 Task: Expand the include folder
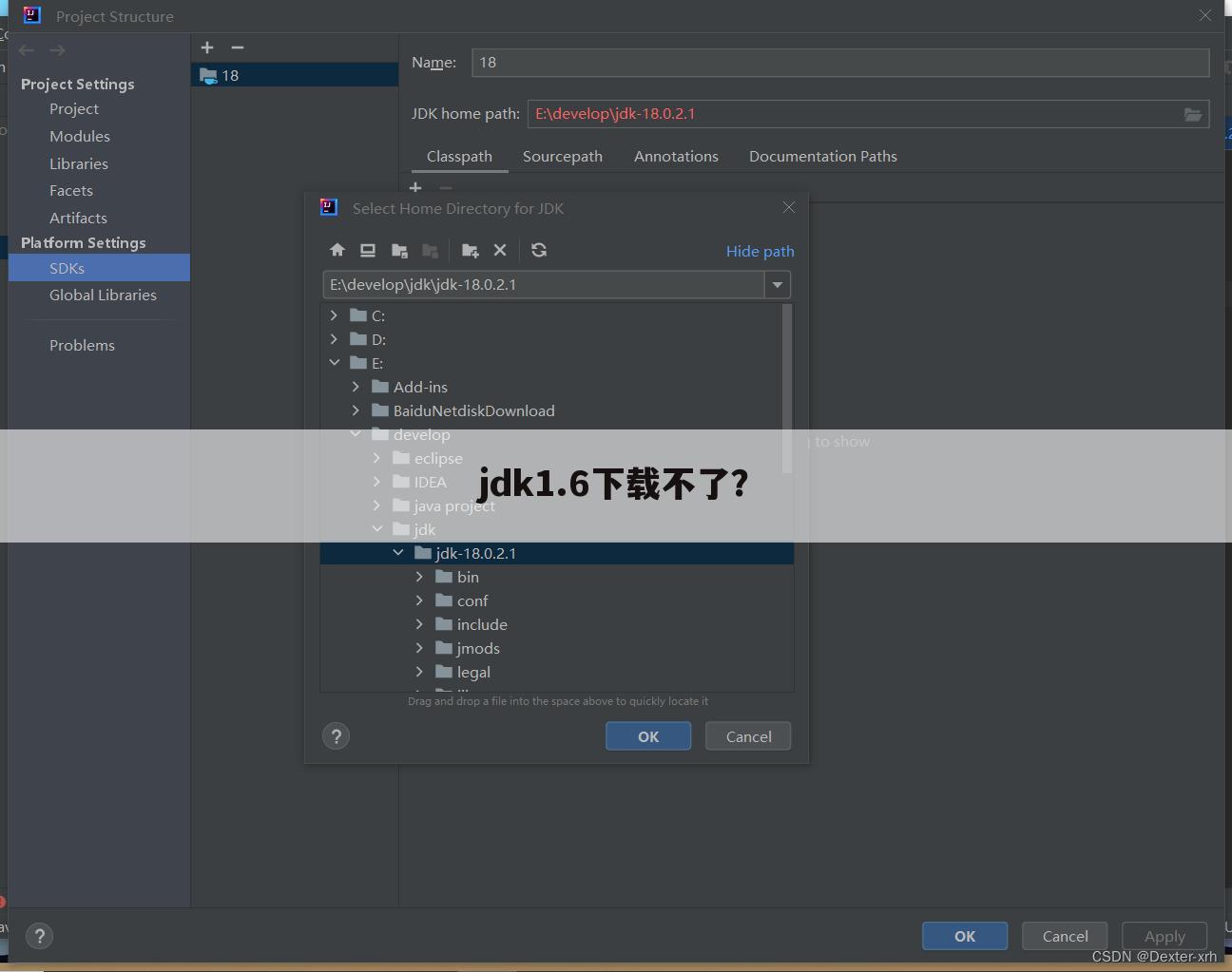pos(419,624)
